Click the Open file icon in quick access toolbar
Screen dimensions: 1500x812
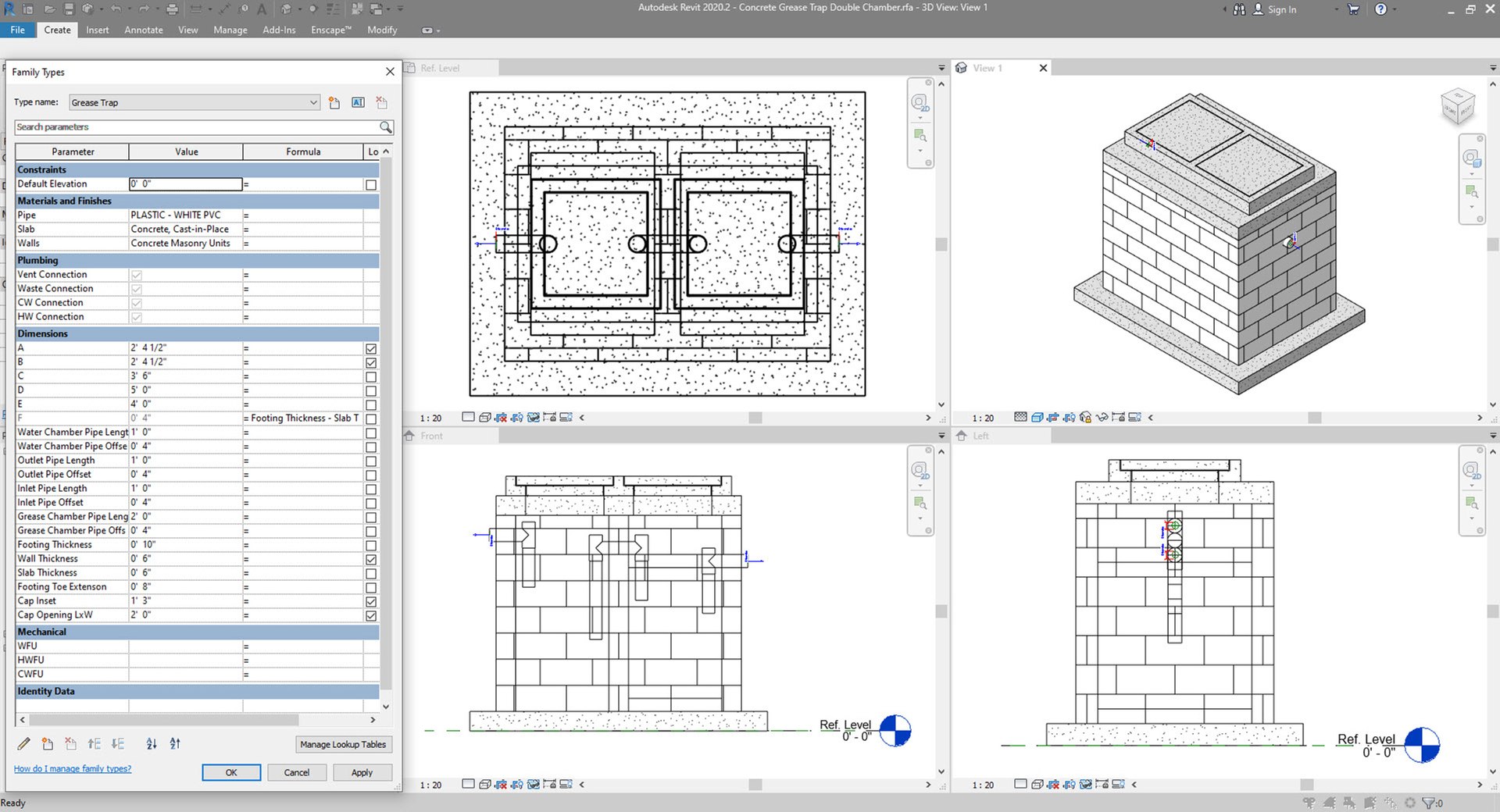click(x=49, y=9)
